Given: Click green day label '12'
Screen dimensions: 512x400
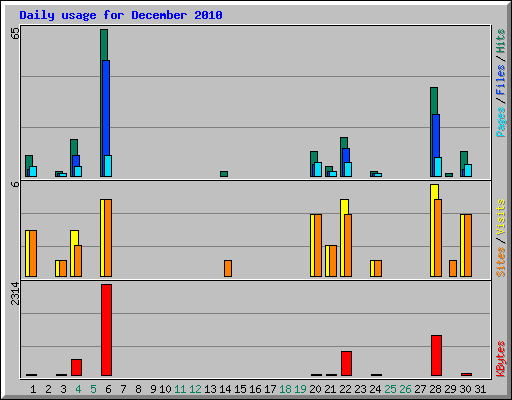Looking at the screenshot, I should pyautogui.click(x=195, y=389).
